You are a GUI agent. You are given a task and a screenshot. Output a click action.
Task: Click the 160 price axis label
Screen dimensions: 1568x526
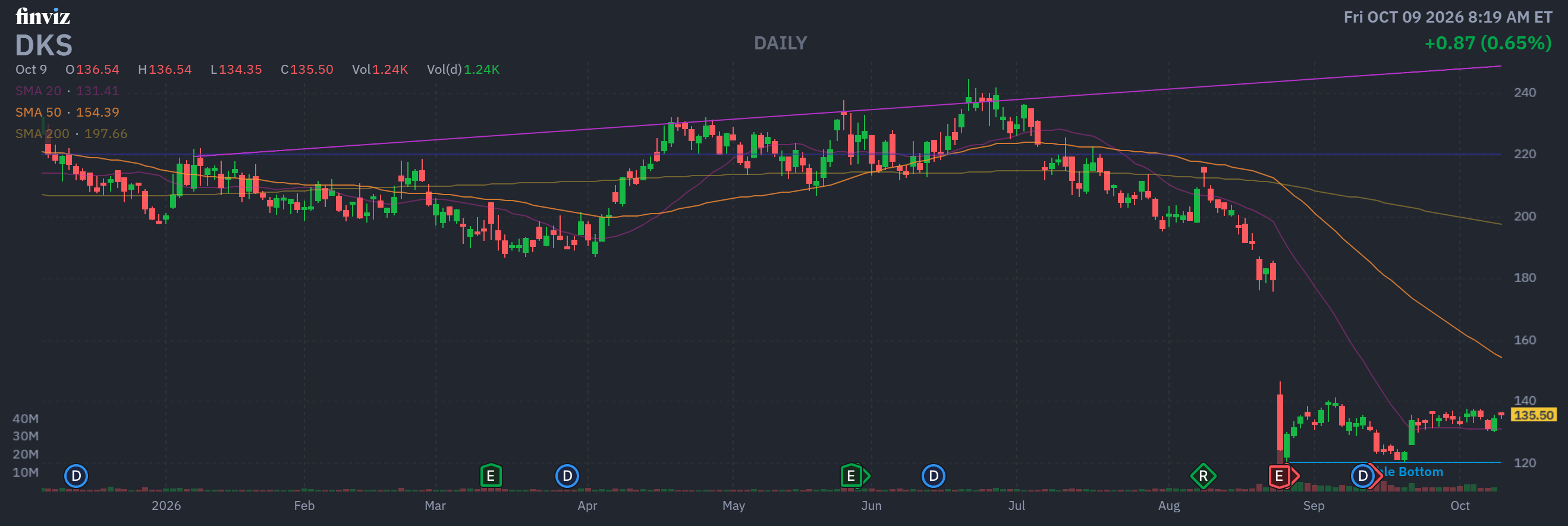tap(1525, 340)
